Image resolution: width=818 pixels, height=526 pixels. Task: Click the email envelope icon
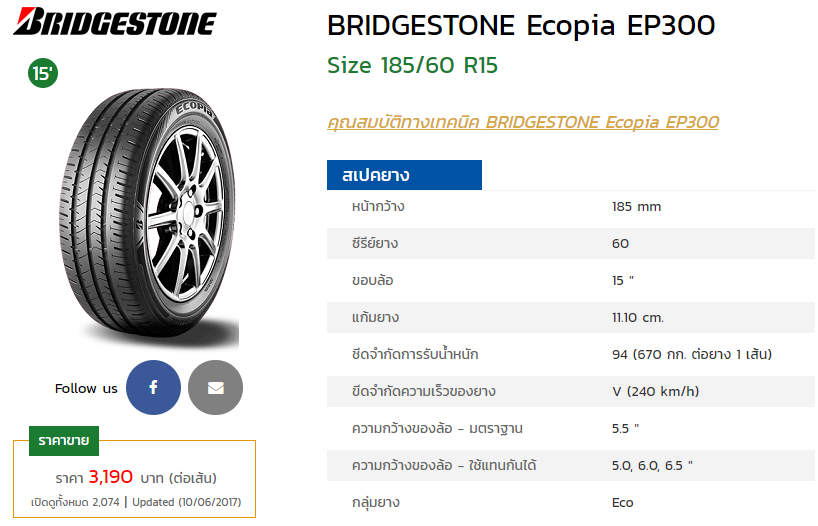[215, 388]
